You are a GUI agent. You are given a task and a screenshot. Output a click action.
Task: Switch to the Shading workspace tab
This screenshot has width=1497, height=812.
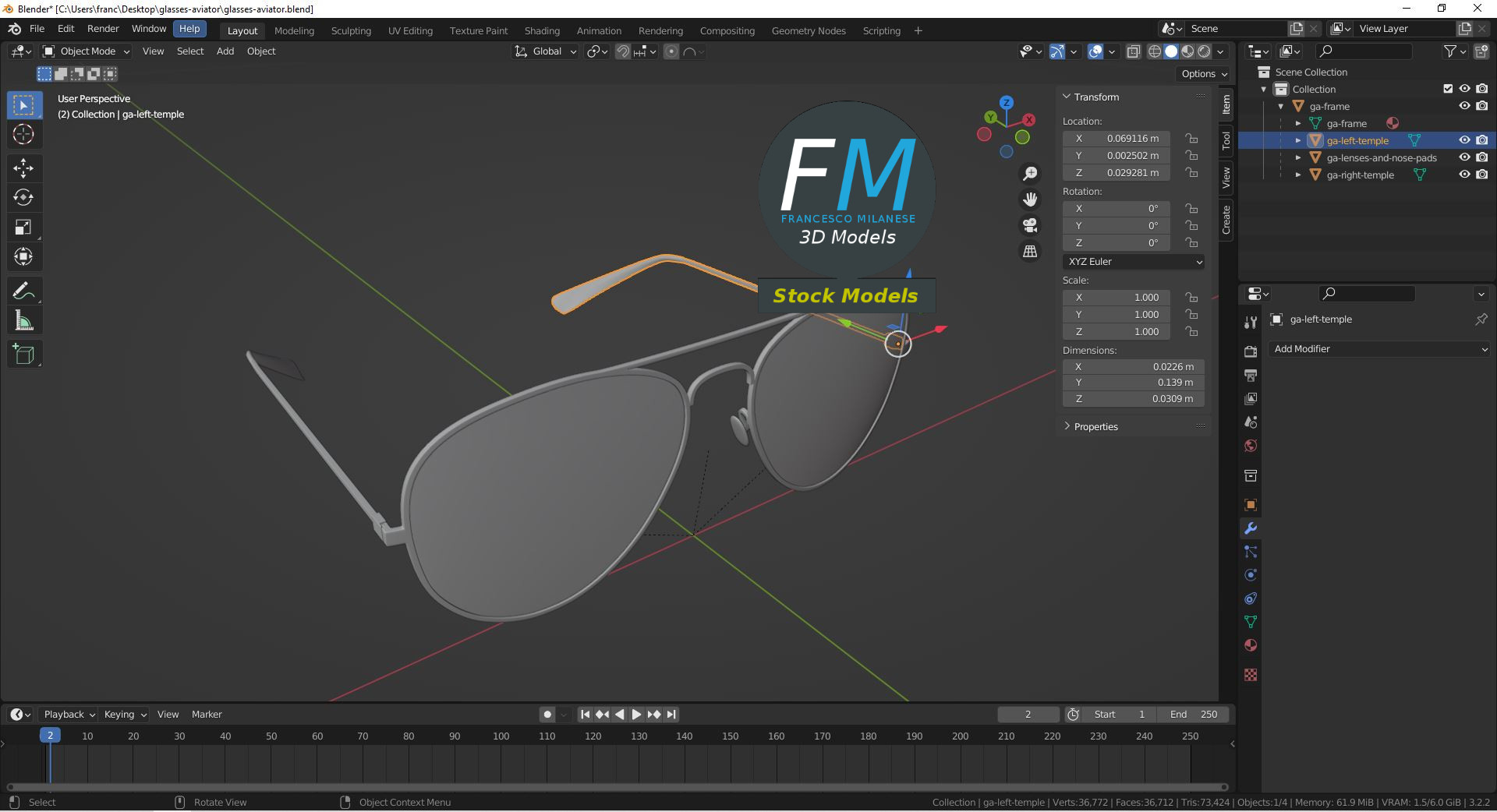click(x=542, y=30)
